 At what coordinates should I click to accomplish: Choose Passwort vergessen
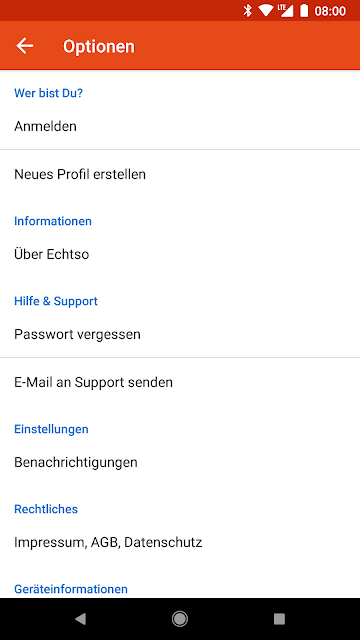click(x=180, y=334)
